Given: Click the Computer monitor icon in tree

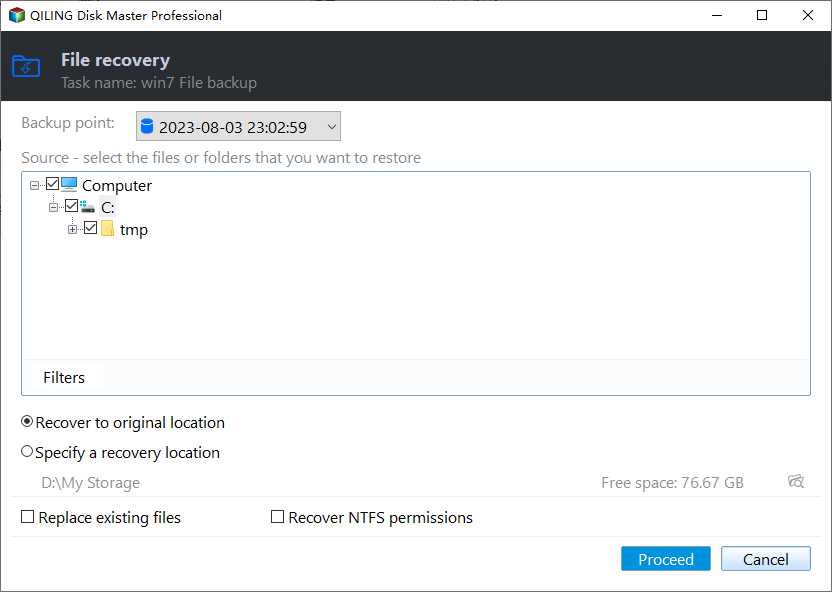Looking at the screenshot, I should [x=69, y=185].
